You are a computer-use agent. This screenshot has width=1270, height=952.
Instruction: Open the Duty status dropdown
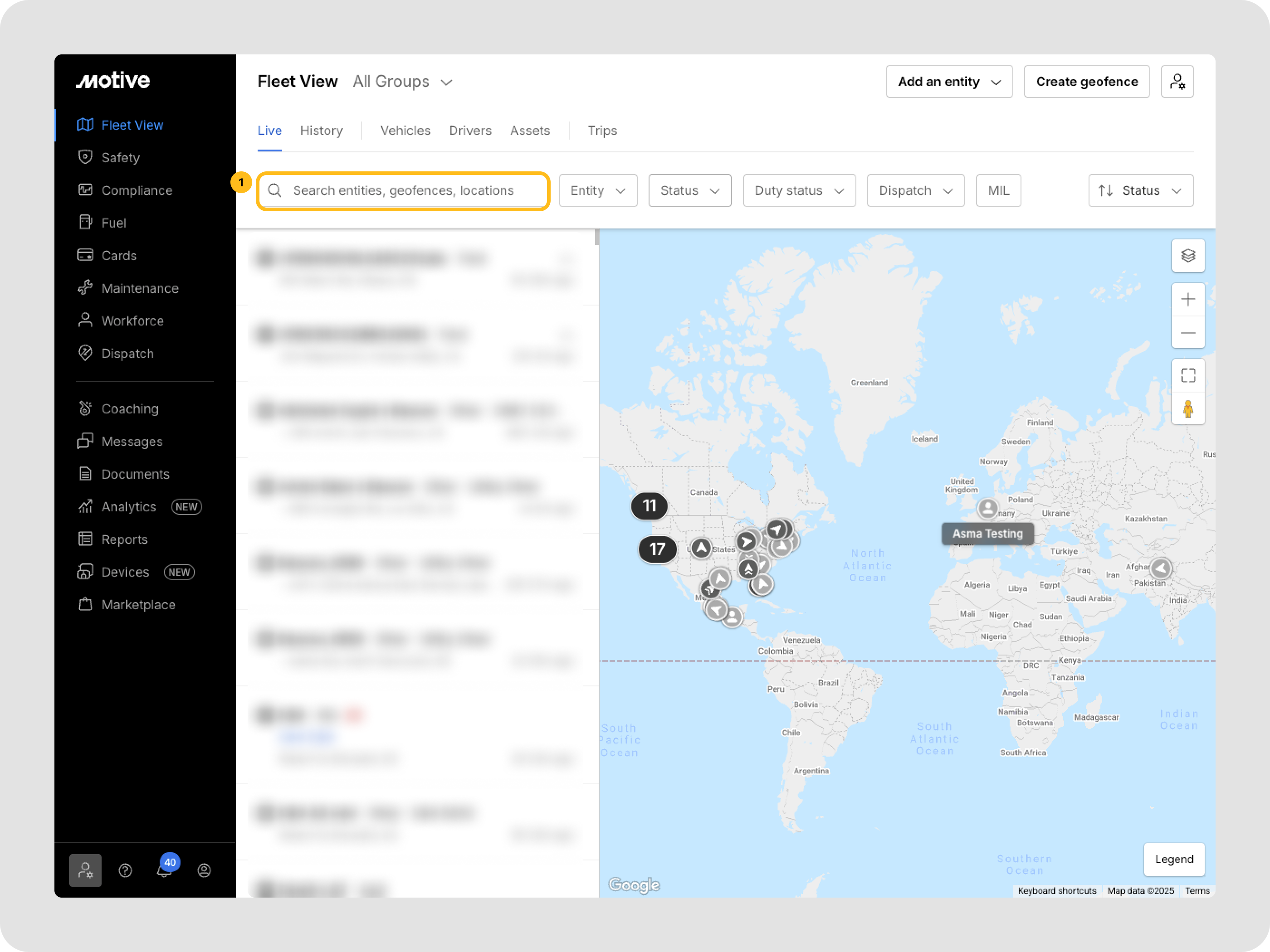pyautogui.click(x=799, y=190)
